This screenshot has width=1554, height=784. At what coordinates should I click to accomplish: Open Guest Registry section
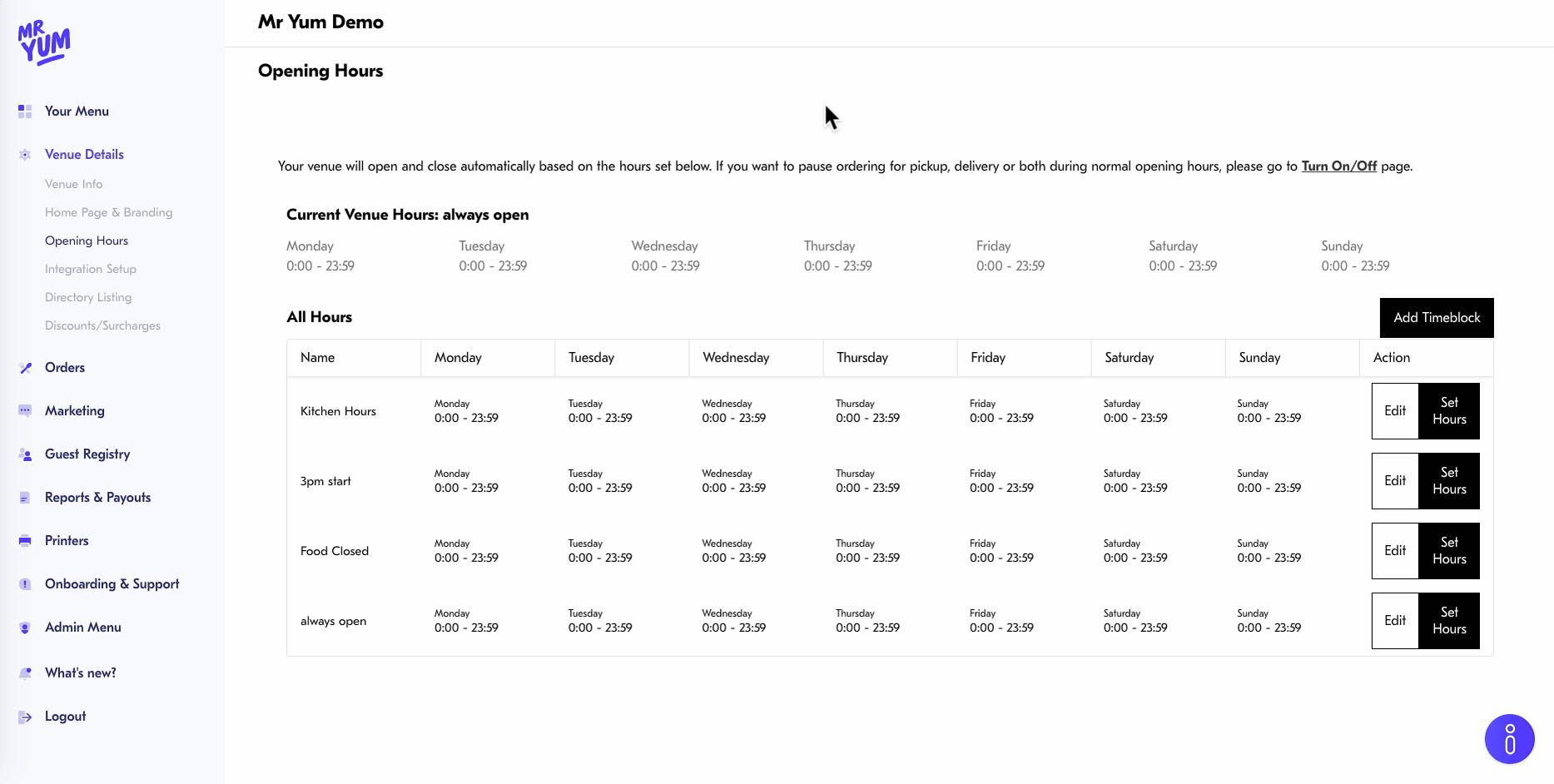tap(87, 454)
